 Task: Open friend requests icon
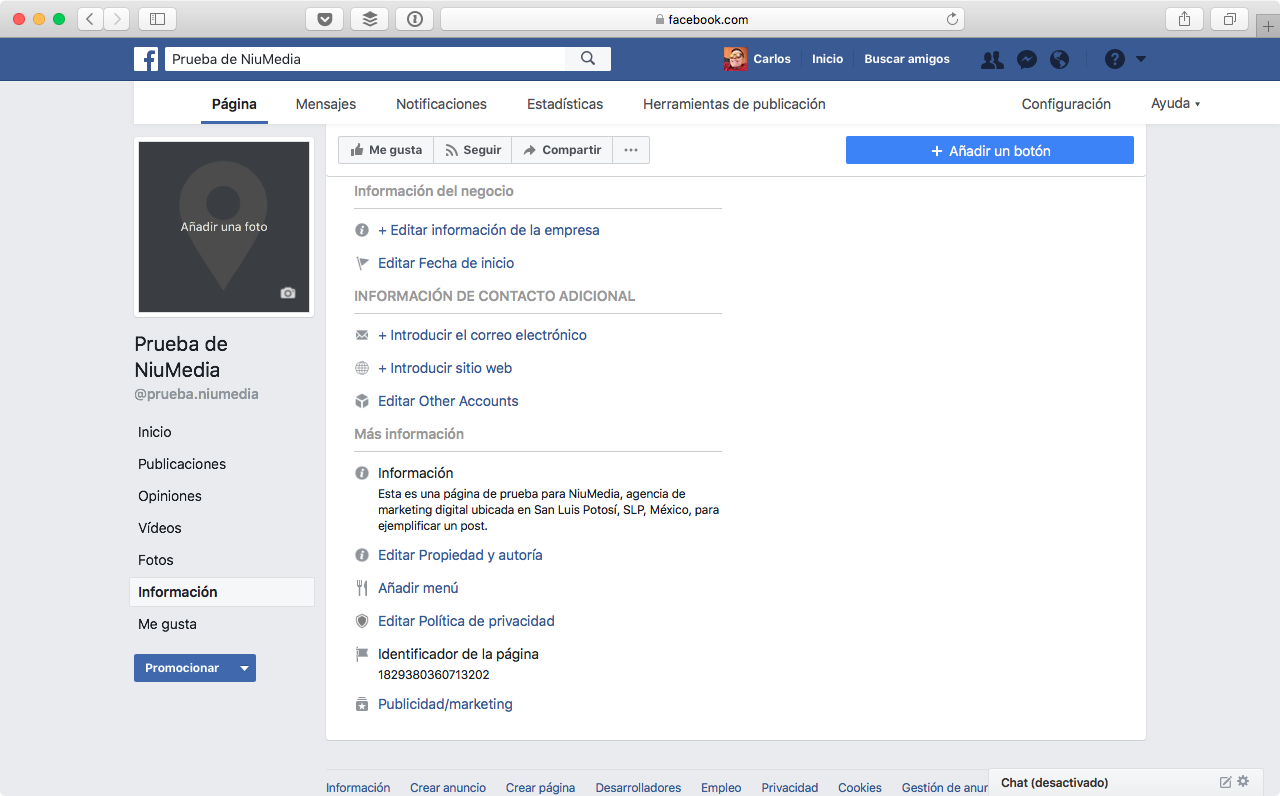[992, 60]
